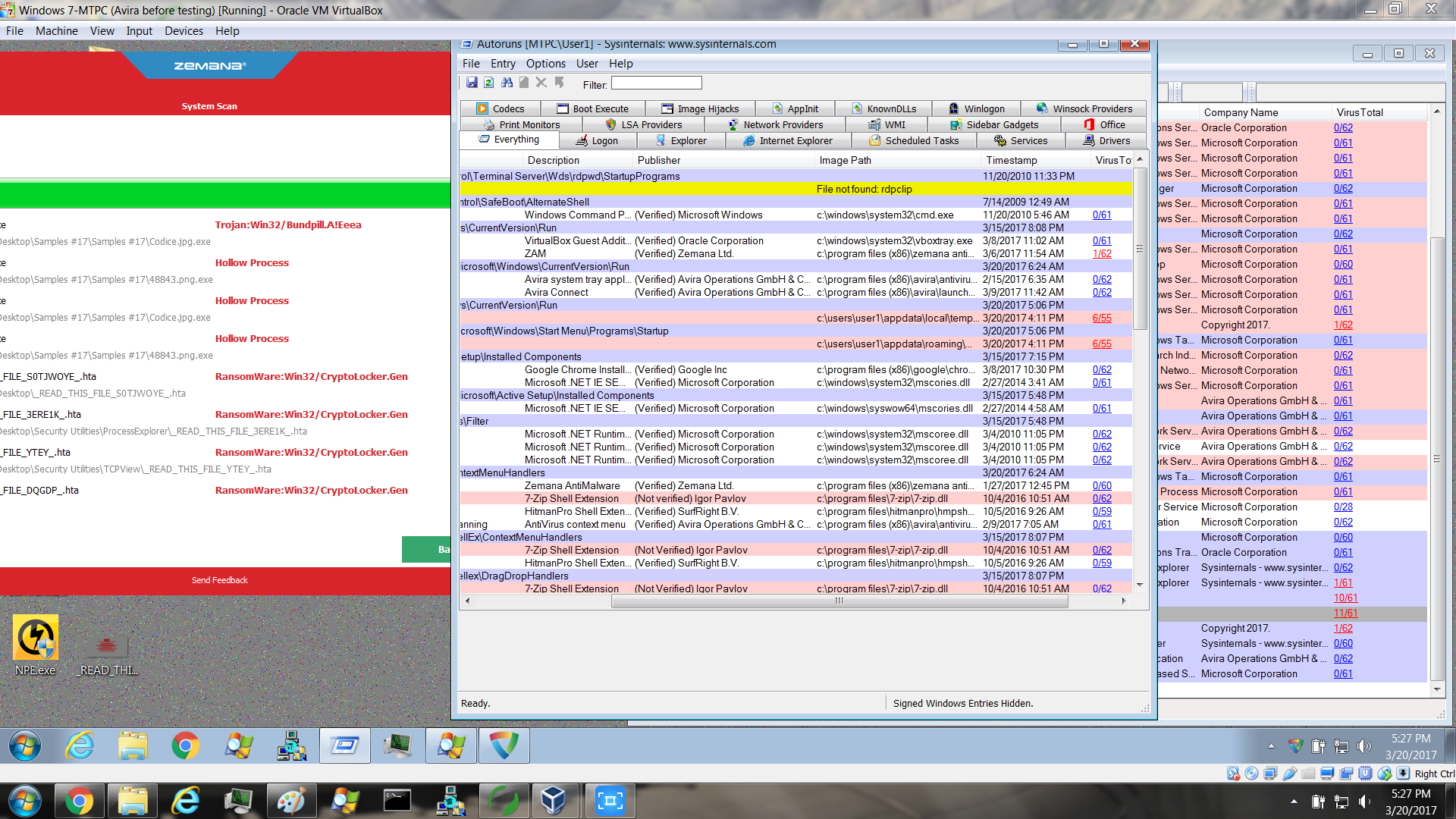
Task: Open the Scheduled Tasks tab
Action: tap(913, 141)
